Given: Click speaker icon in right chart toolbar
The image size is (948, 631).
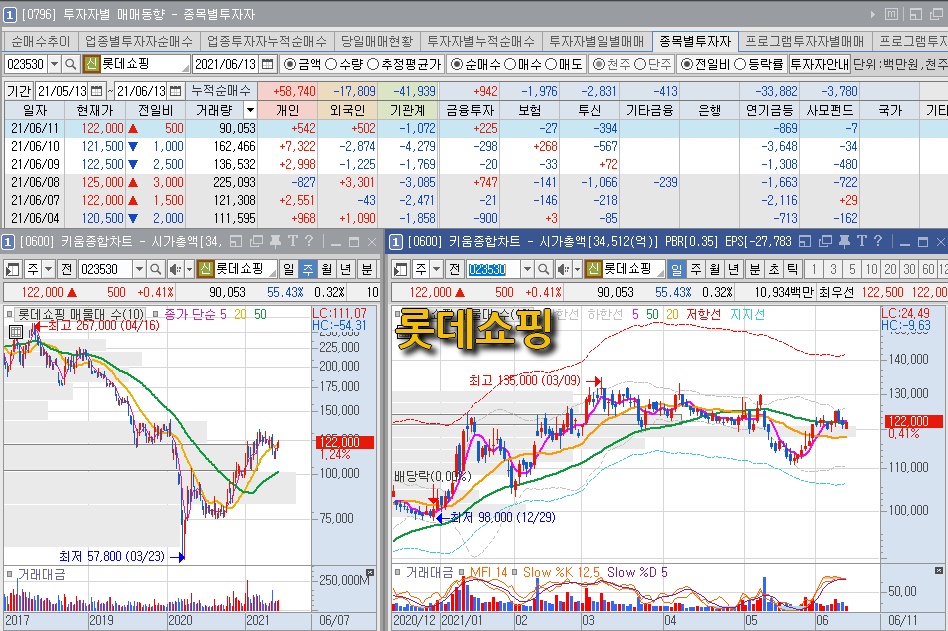Looking at the screenshot, I should tap(563, 269).
